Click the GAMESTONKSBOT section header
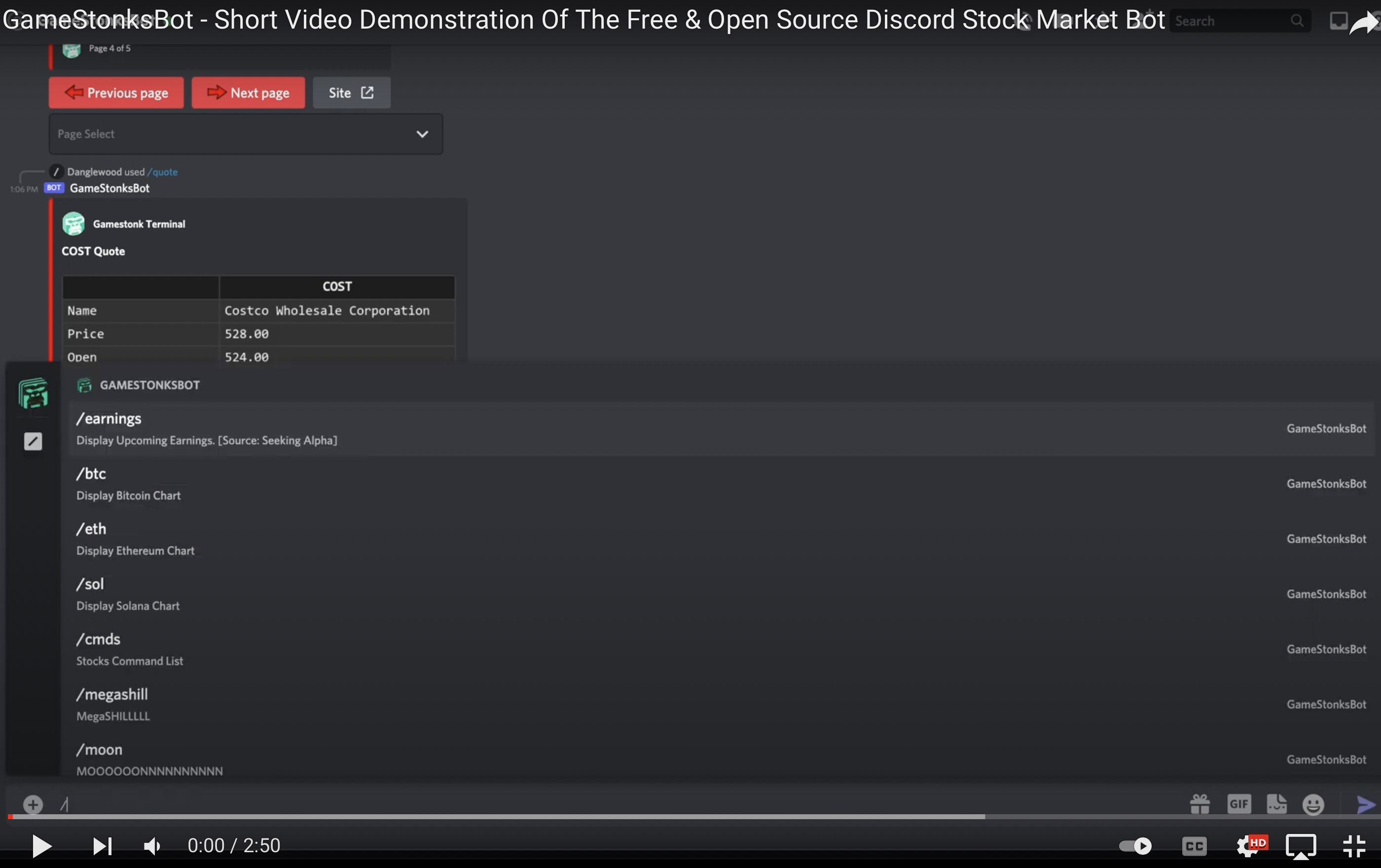Screen dimensions: 1381x868 click(x=149, y=385)
